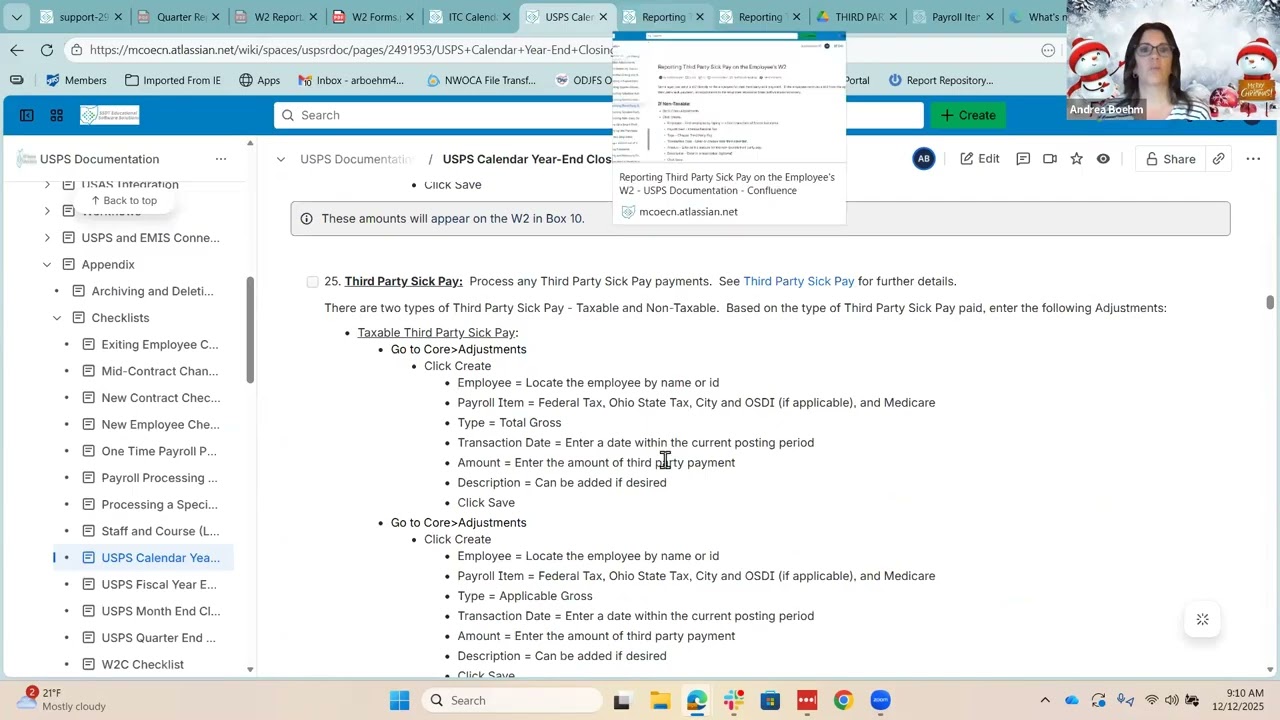Open USPS Documentation breadcrumb link
This screenshot has width=1280, height=720.
click(x=356, y=159)
